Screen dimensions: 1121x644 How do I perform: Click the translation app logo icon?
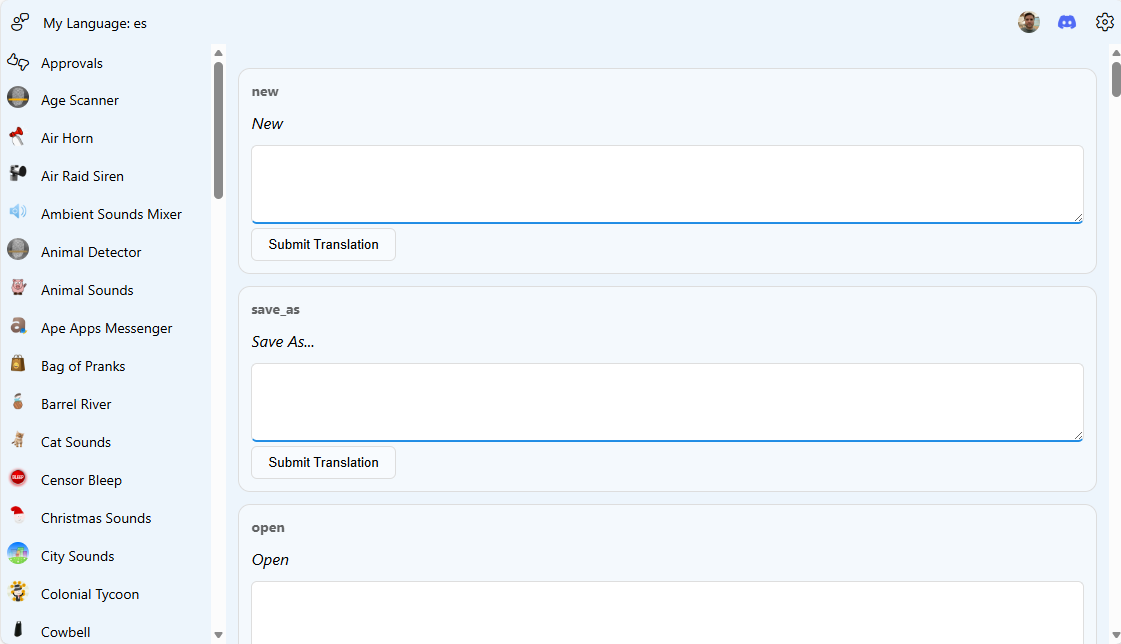click(x=20, y=22)
